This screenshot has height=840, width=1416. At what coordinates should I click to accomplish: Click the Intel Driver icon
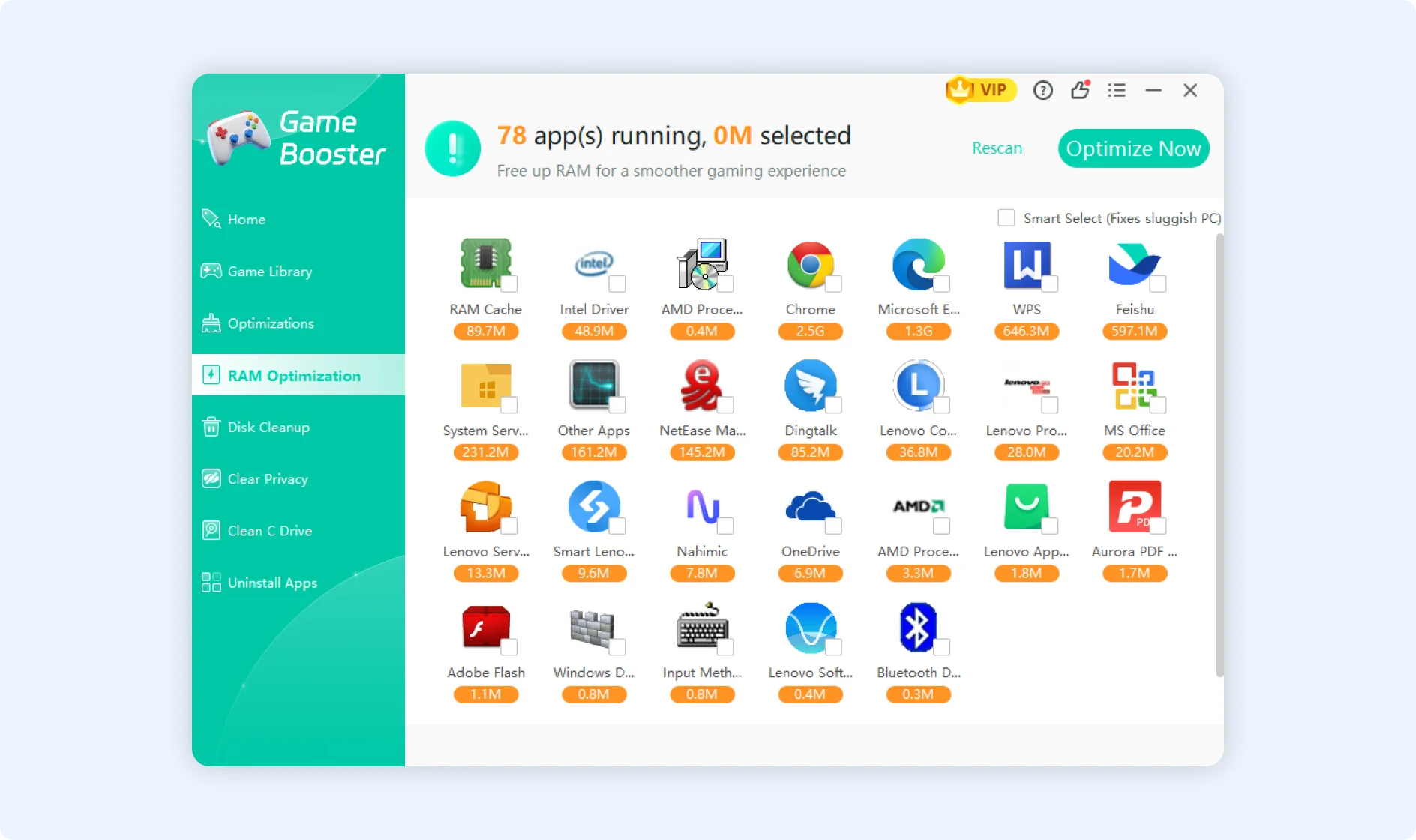tap(593, 263)
